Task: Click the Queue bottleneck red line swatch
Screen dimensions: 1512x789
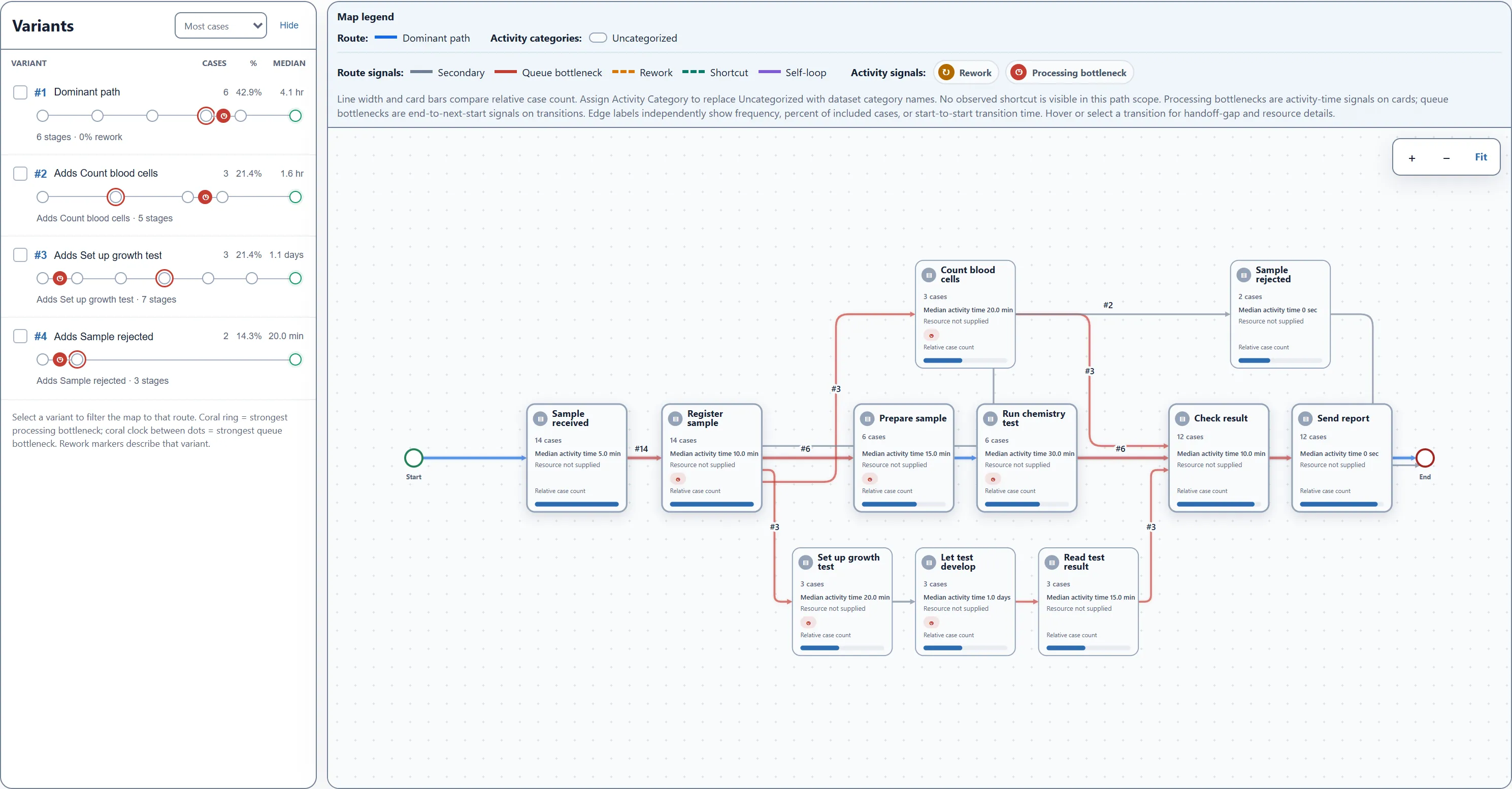Action: point(505,72)
